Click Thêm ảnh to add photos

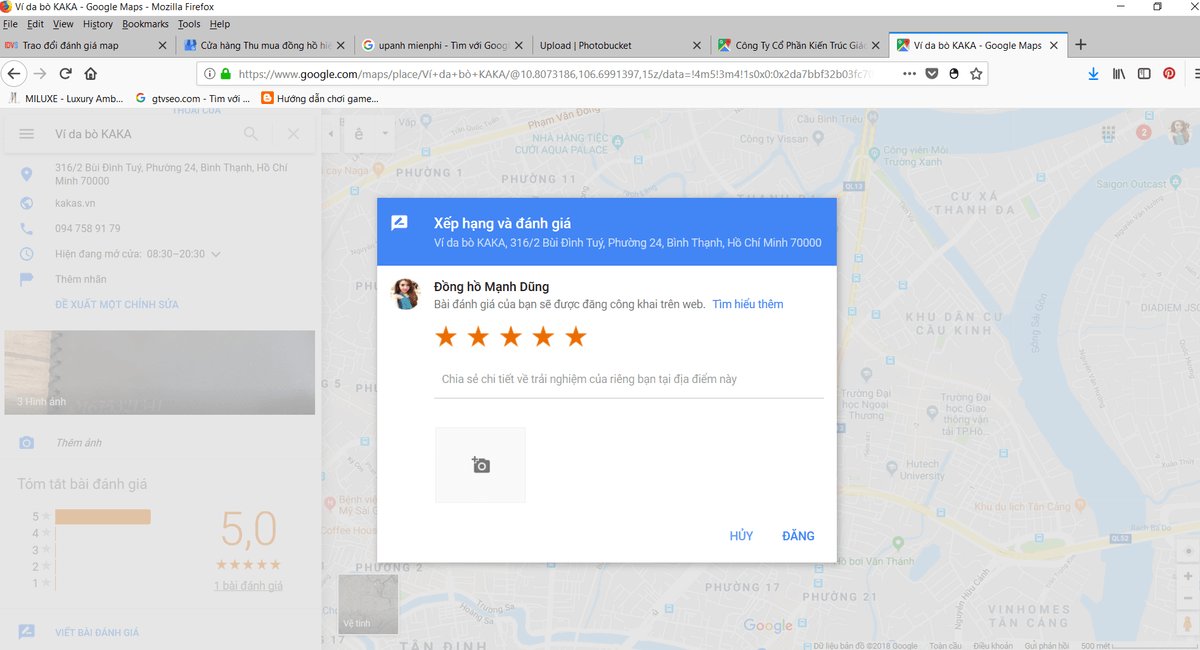click(x=79, y=443)
